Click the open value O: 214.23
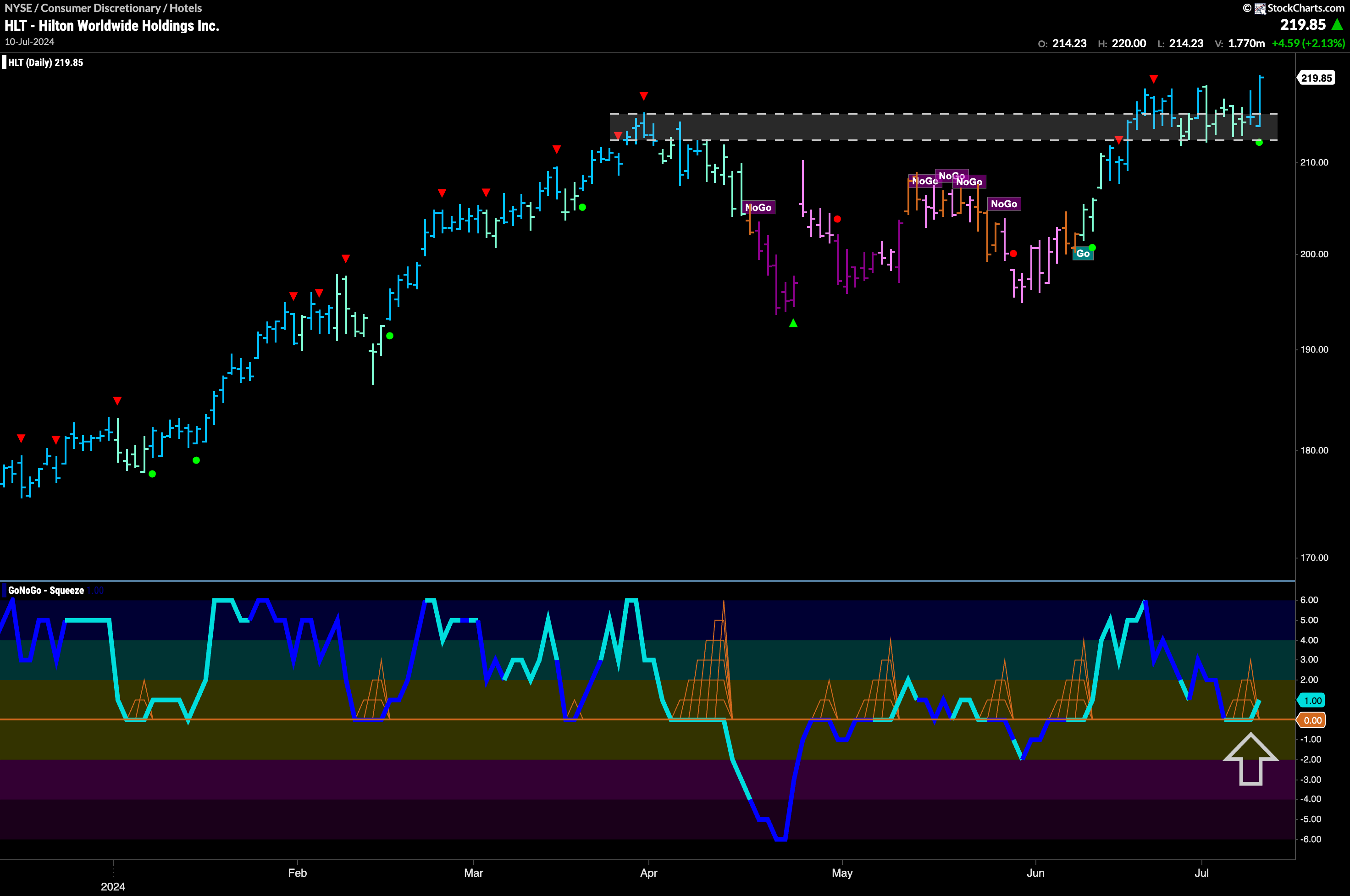1350x896 pixels. pyautogui.click(x=1062, y=44)
